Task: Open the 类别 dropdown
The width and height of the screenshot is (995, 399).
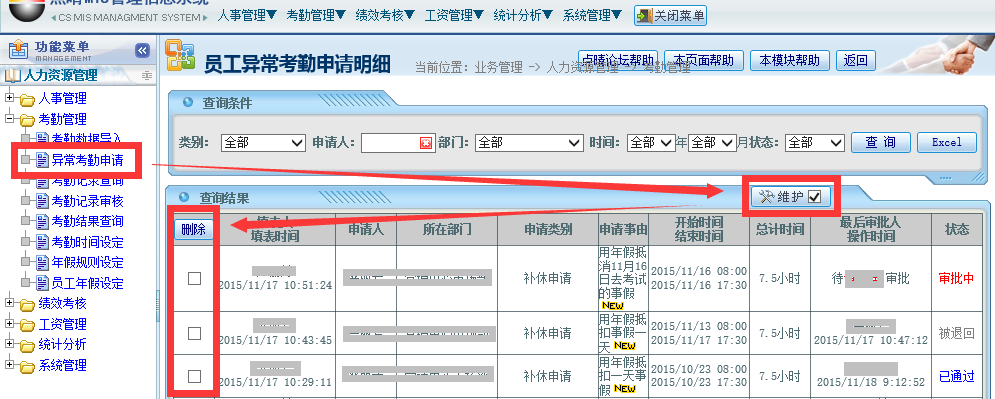Action: pyautogui.click(x=263, y=143)
